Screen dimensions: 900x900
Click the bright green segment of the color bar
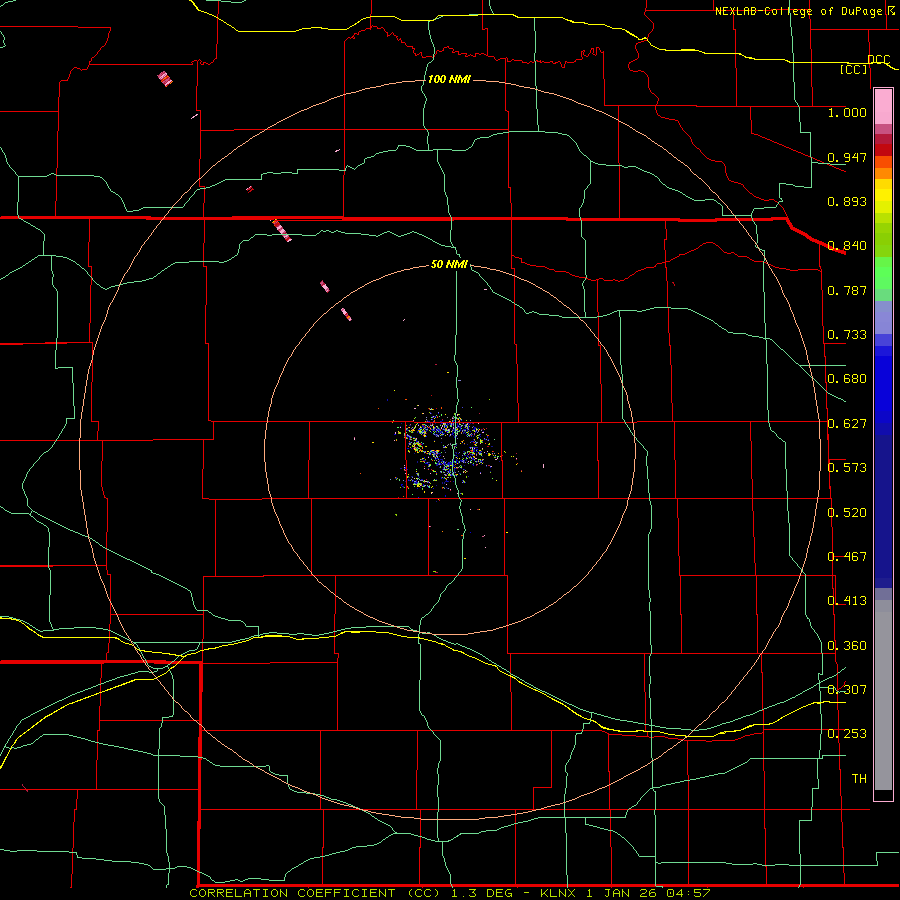tap(883, 273)
